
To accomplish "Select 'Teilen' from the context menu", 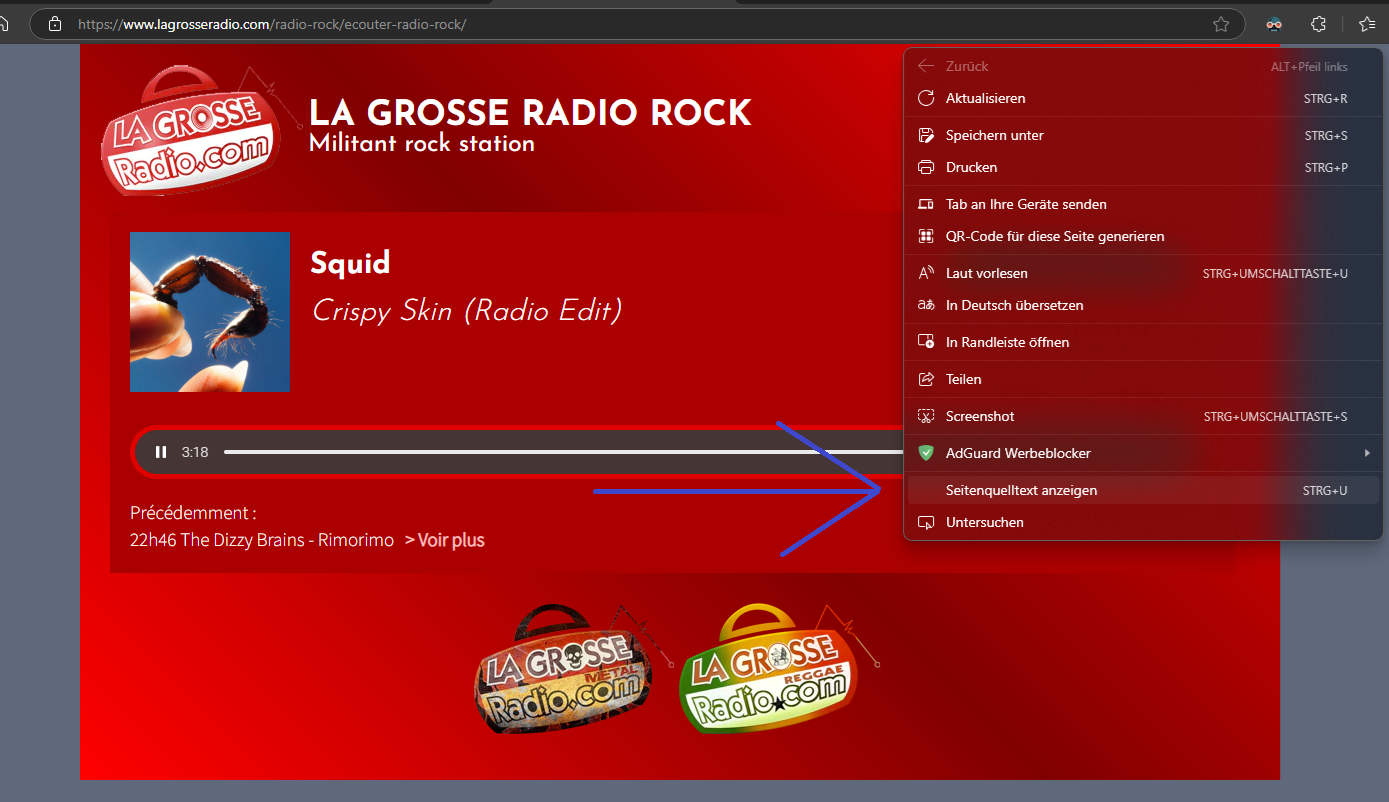I will click(x=1143, y=379).
